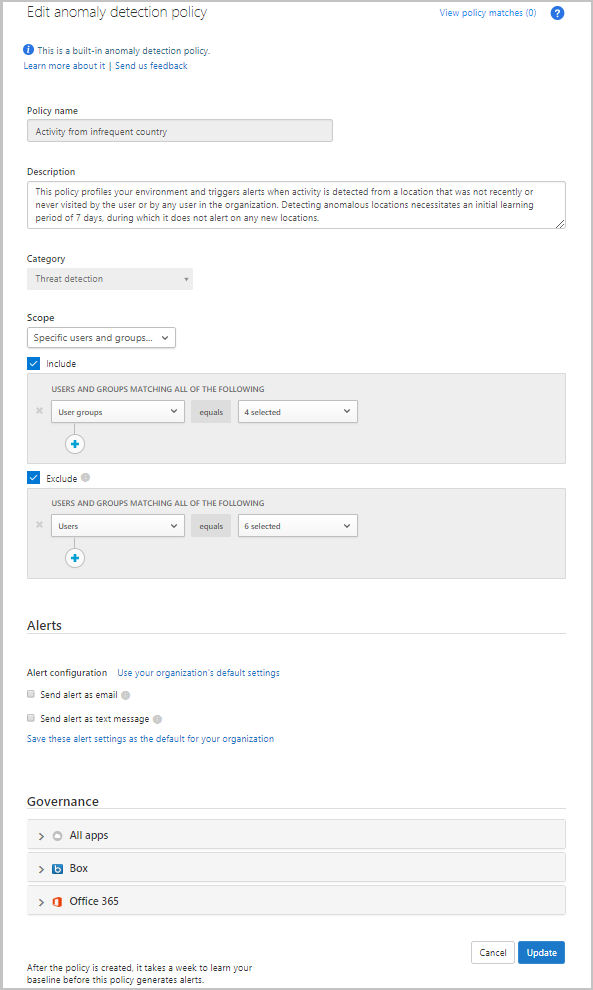Click info icon beside Send alert as text message
593x990 pixels.
click(157, 719)
